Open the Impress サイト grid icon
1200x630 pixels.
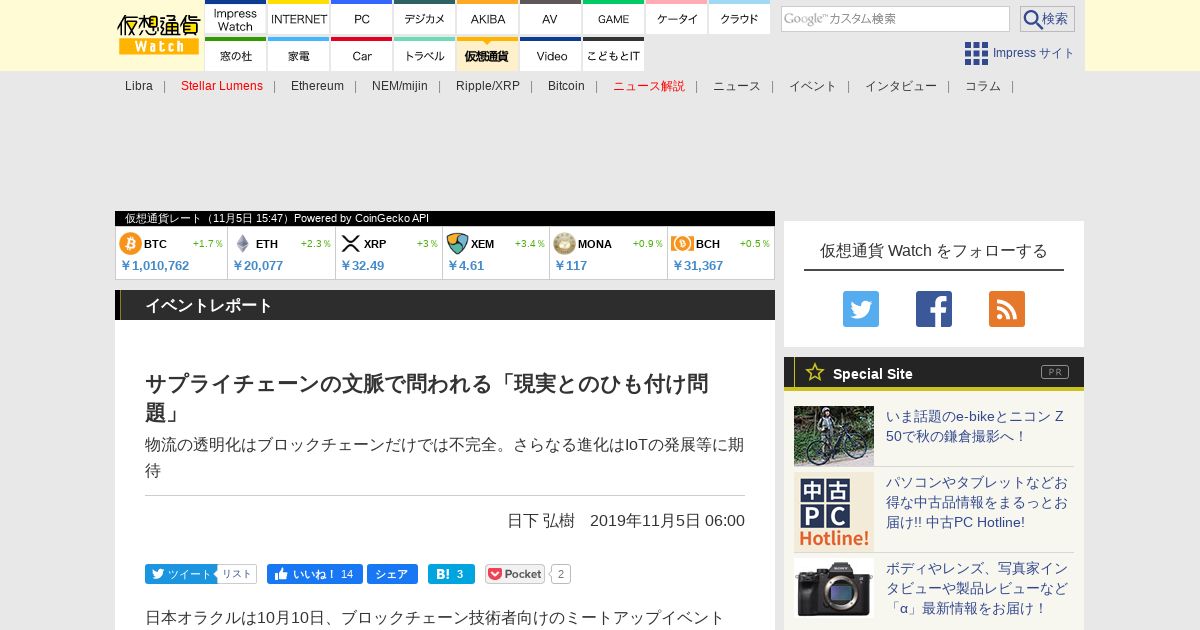click(976, 54)
